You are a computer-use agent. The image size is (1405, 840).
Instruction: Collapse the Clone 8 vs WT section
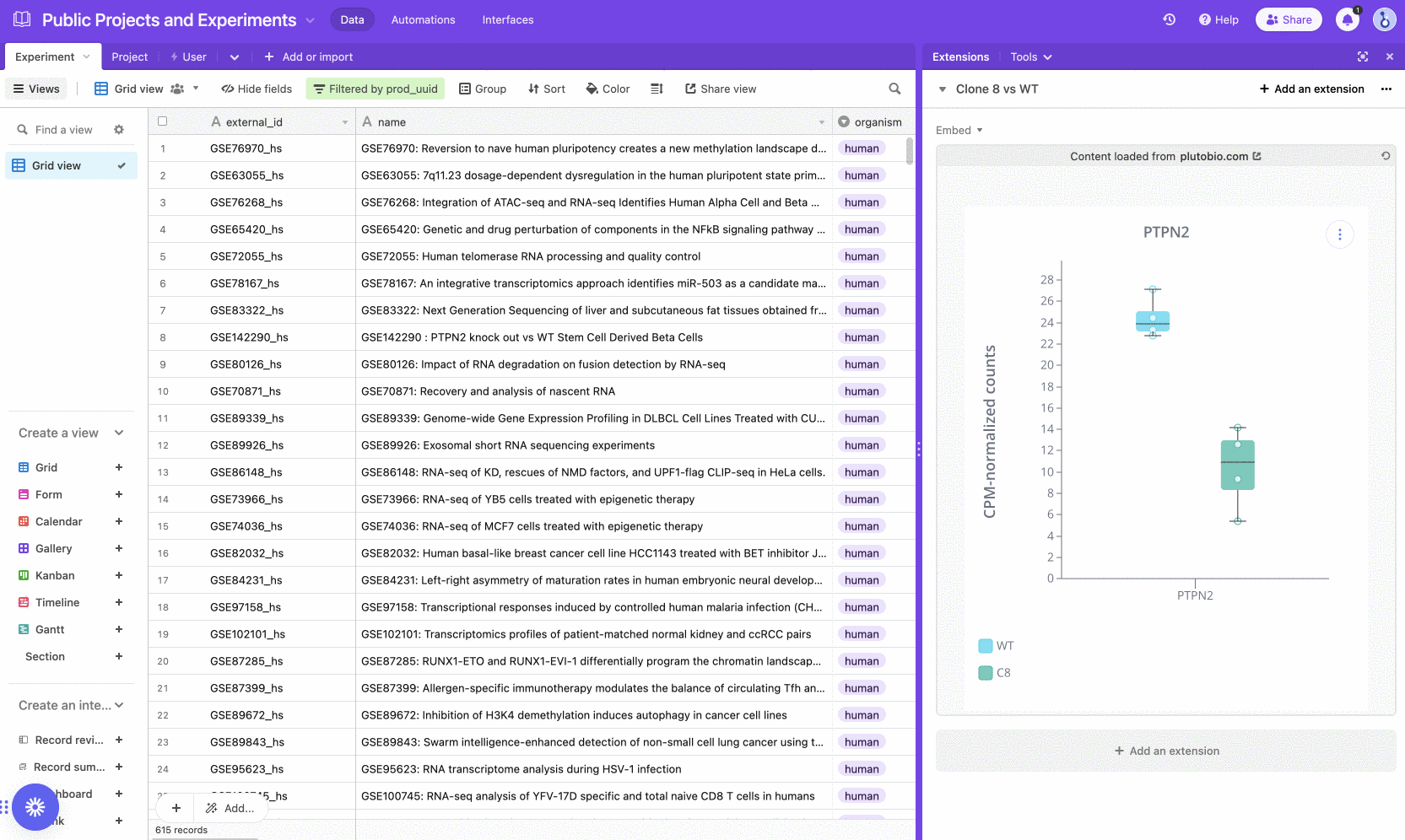[943, 89]
